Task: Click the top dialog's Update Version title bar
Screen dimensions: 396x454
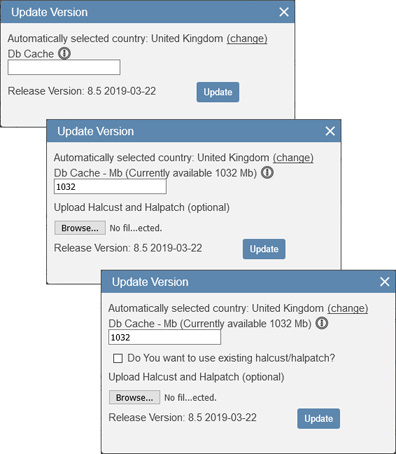Action: [x=147, y=12]
